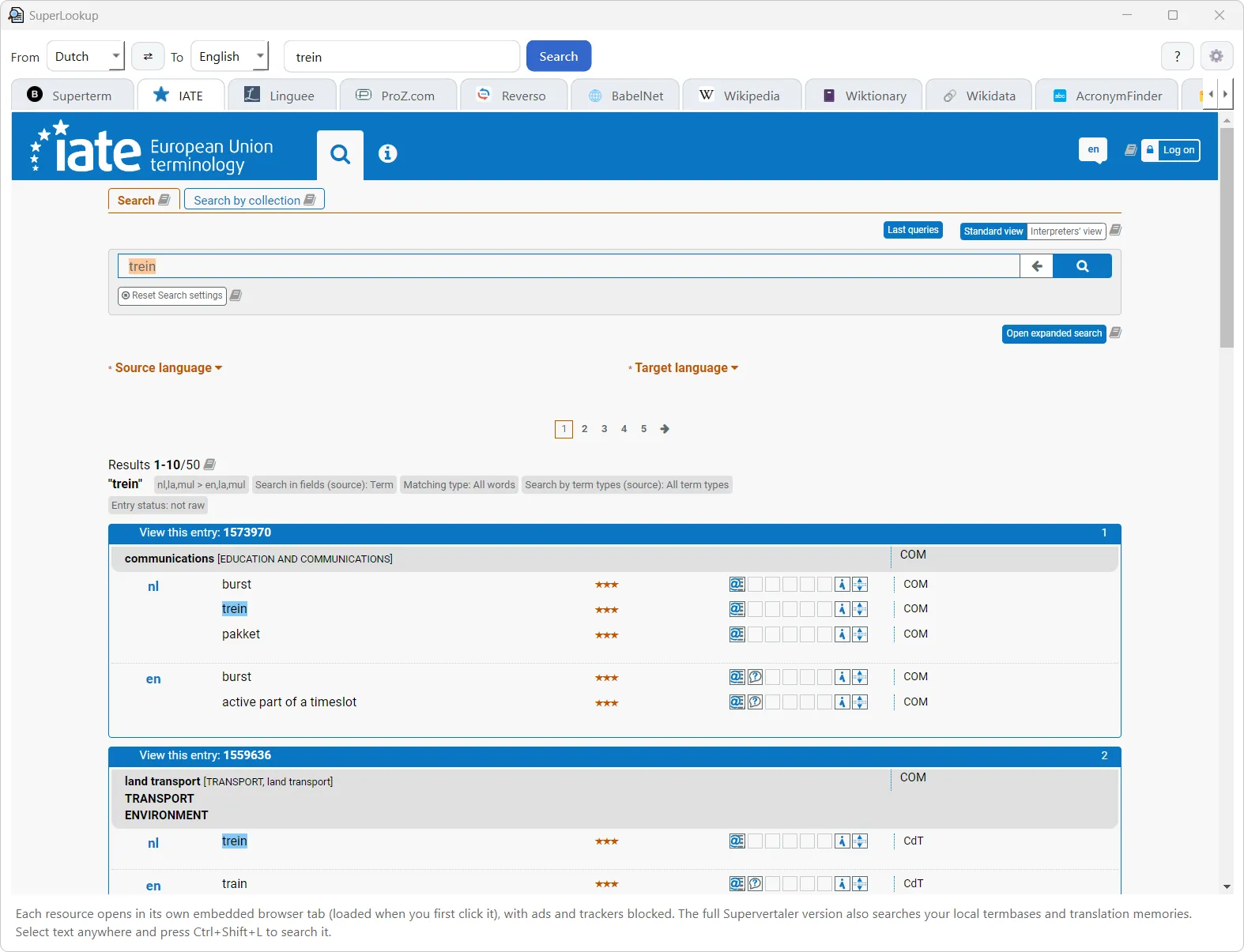Open the Wikipedia tab
Image resolution: width=1244 pixels, height=952 pixels.
[x=741, y=96]
